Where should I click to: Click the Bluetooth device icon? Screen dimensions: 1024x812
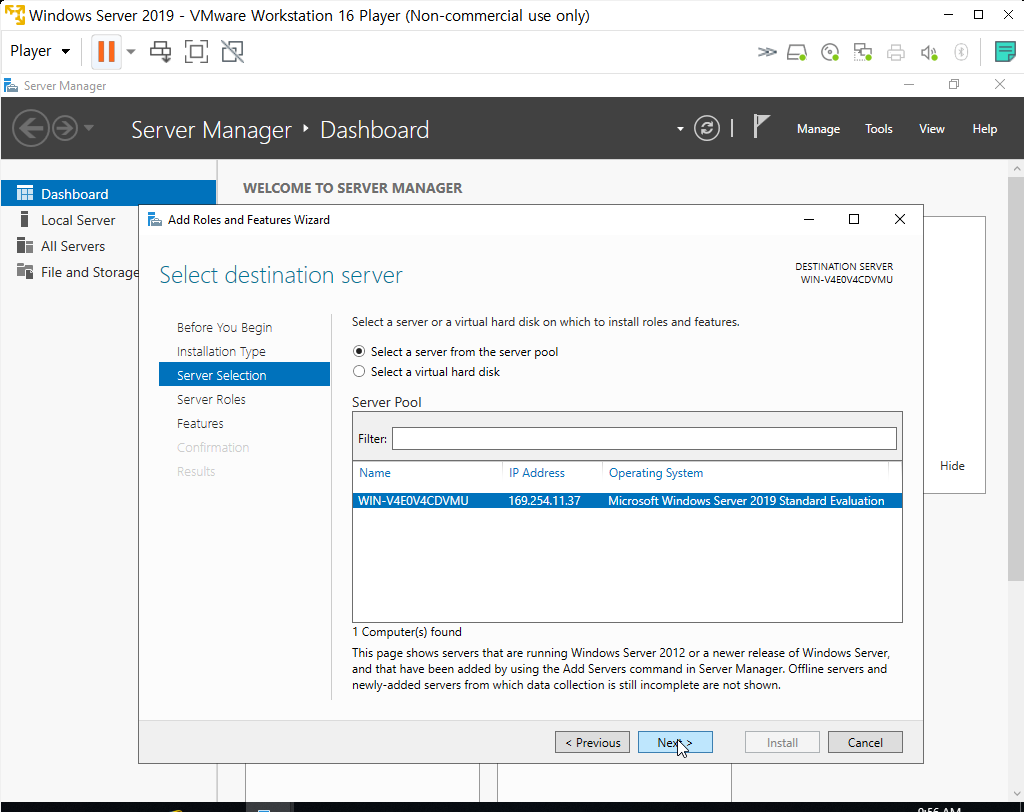click(x=961, y=52)
